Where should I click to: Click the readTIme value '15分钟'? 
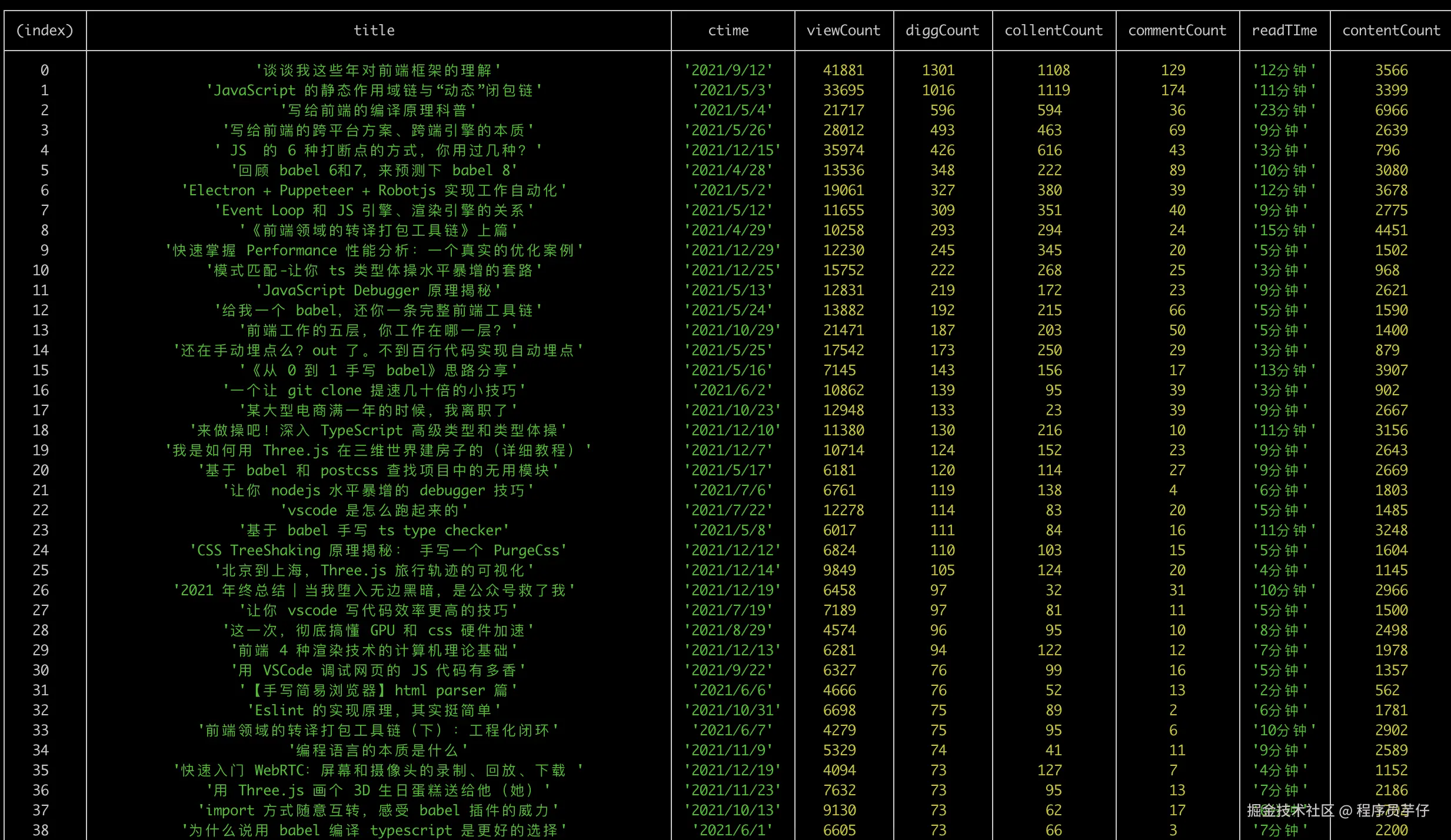click(1284, 231)
